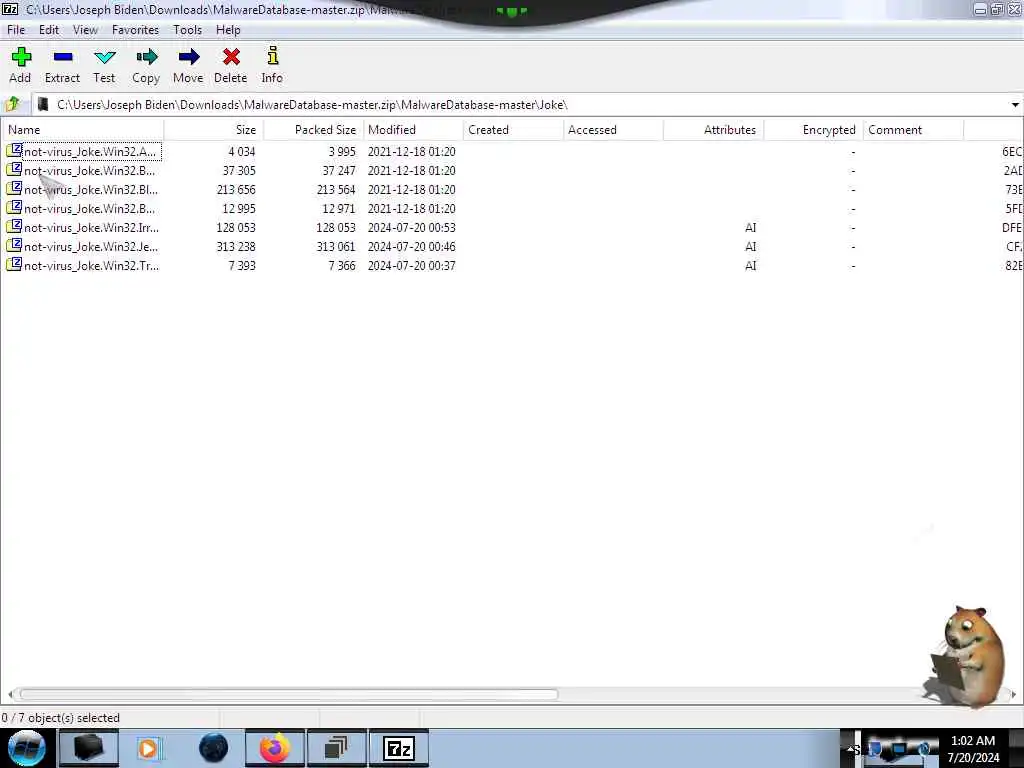Open the Tools menu
The width and height of the screenshot is (1024, 768).
pos(187,30)
